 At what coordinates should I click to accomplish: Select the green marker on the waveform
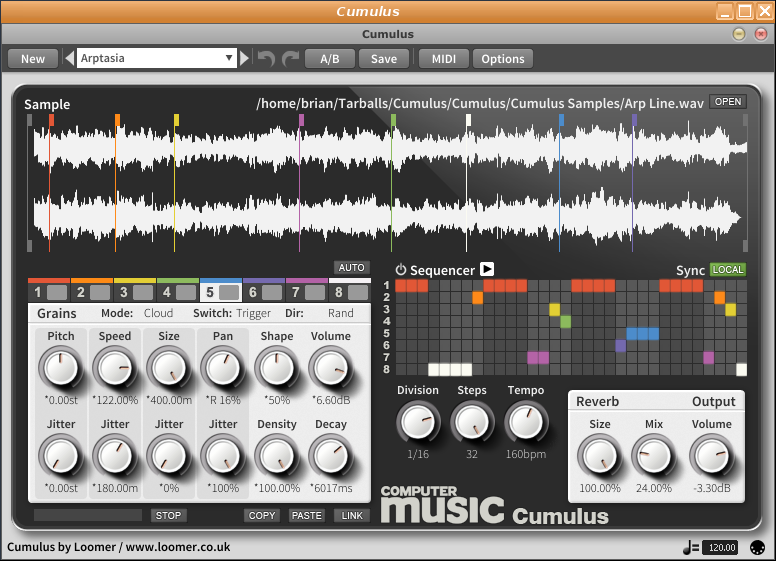[x=393, y=119]
